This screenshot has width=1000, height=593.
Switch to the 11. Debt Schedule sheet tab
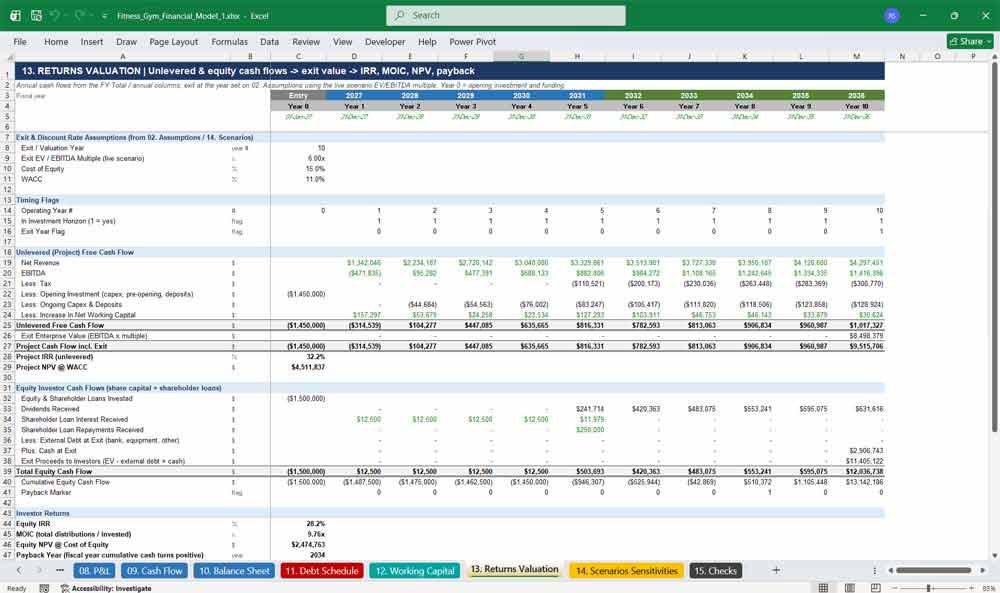(322, 571)
